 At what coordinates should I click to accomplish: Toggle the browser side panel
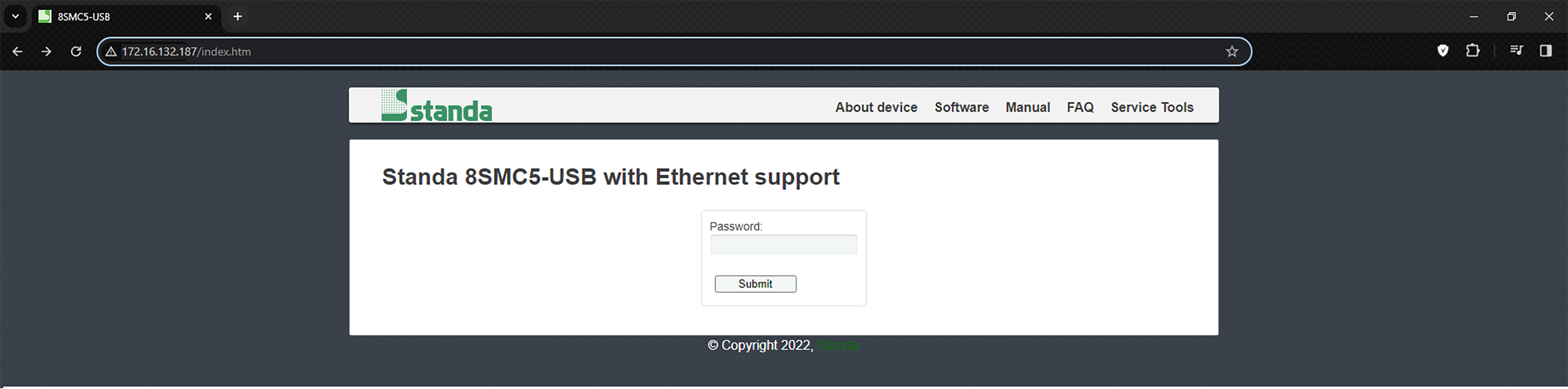pyautogui.click(x=1546, y=51)
